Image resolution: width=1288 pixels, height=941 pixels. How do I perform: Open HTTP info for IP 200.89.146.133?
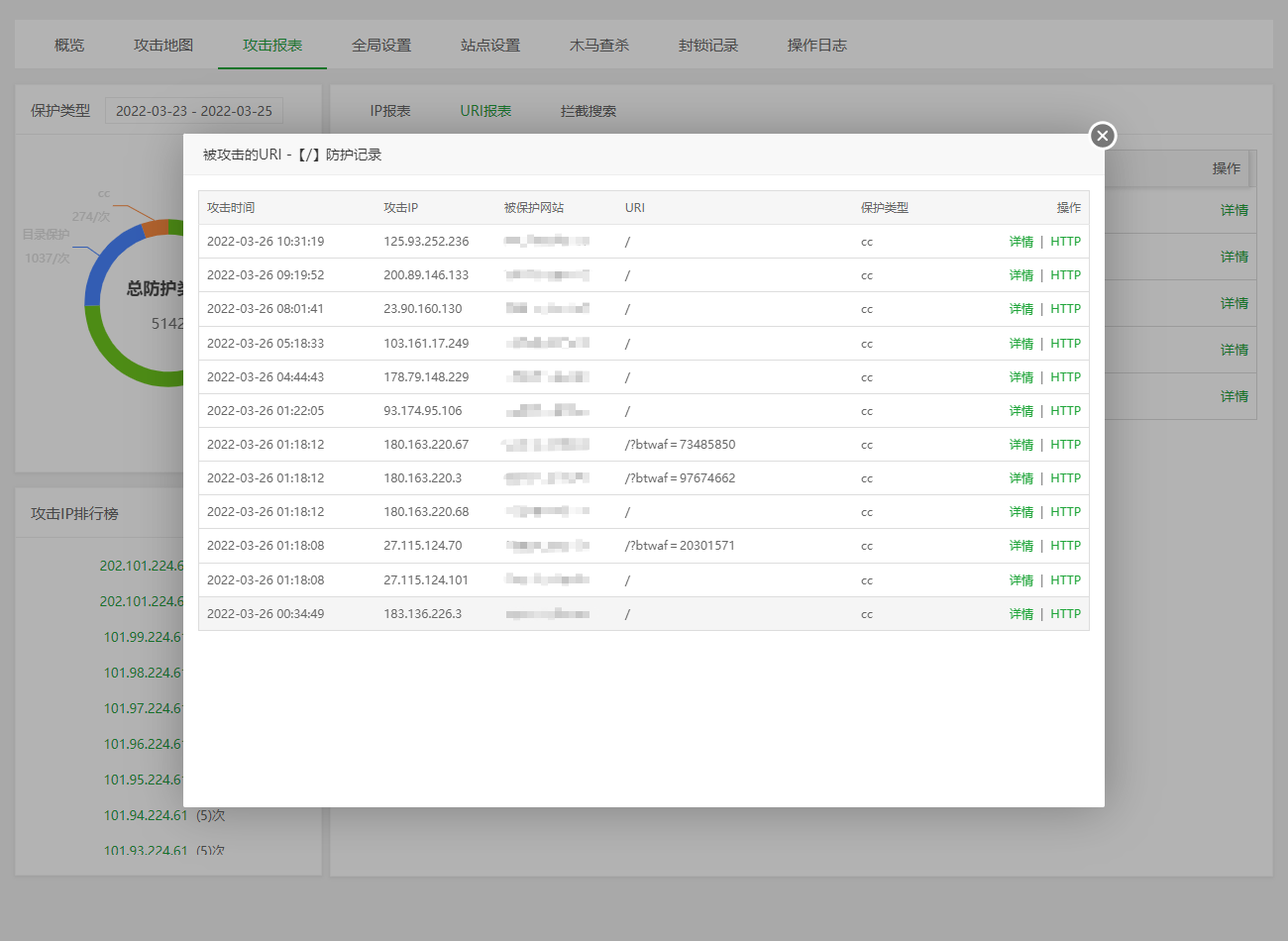tap(1065, 275)
